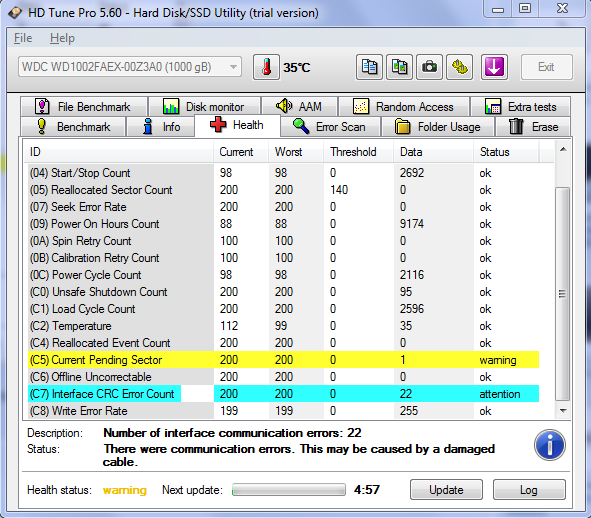Click the copy screenshot toolbar icon
Image resolution: width=591 pixels, height=518 pixels.
coord(399,67)
